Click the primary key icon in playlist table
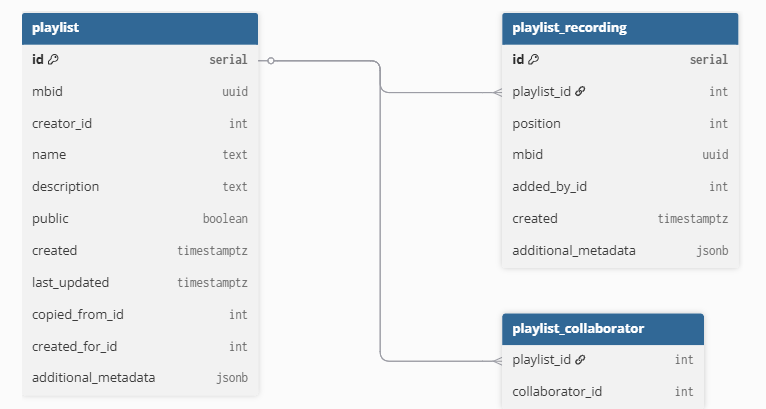The image size is (766, 409). 53,60
